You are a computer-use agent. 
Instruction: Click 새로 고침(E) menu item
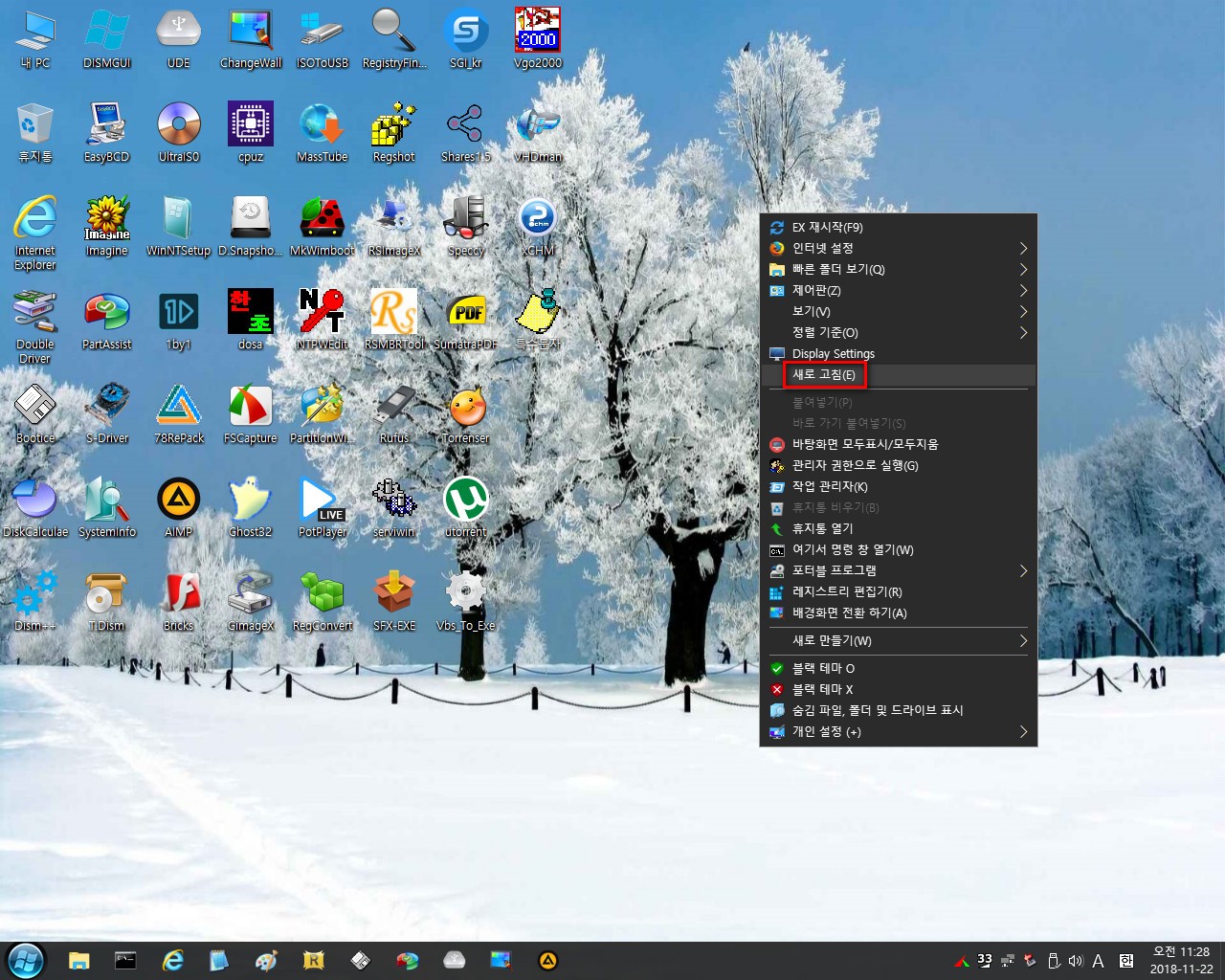point(899,374)
